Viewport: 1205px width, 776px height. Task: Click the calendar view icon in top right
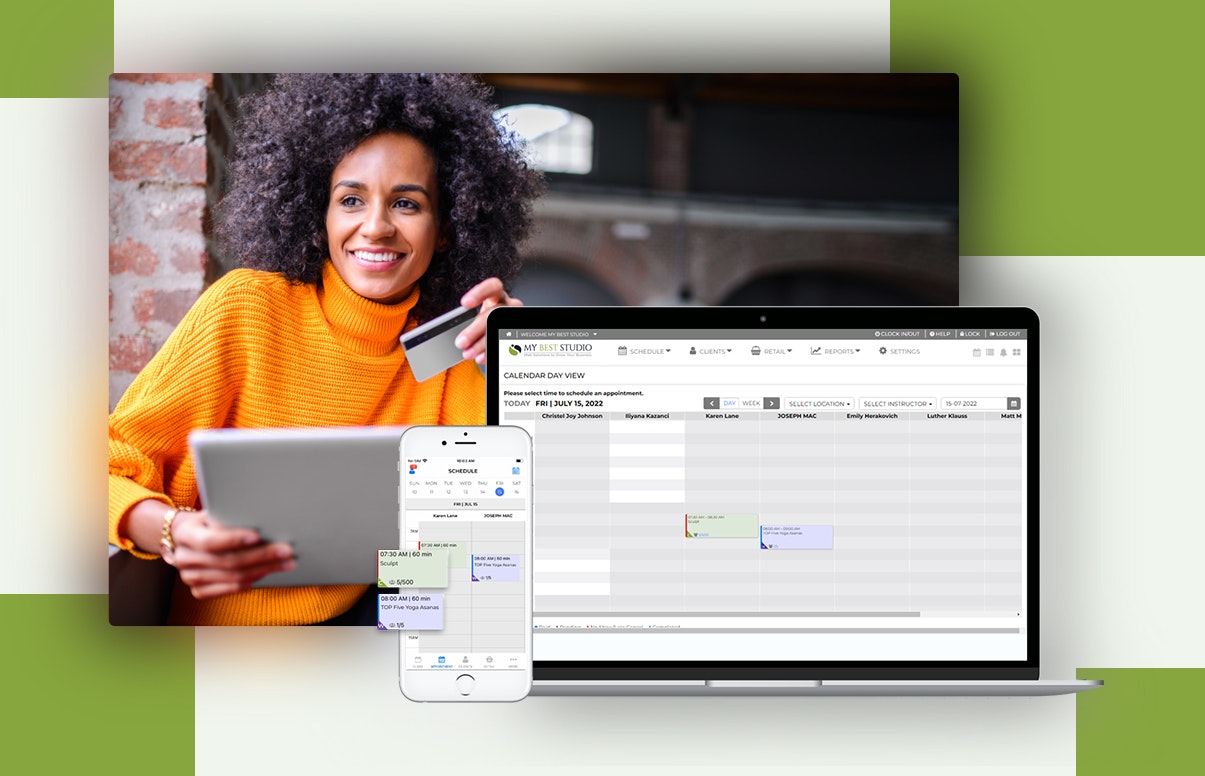[x=977, y=352]
